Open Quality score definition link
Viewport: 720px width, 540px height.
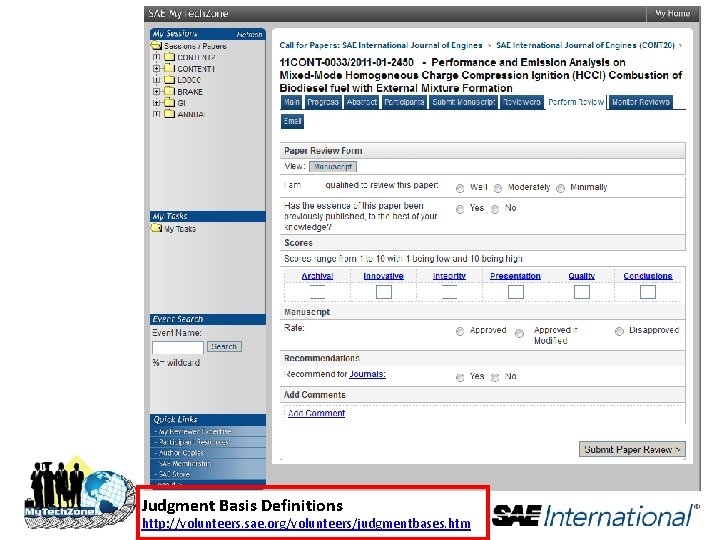[x=581, y=276]
